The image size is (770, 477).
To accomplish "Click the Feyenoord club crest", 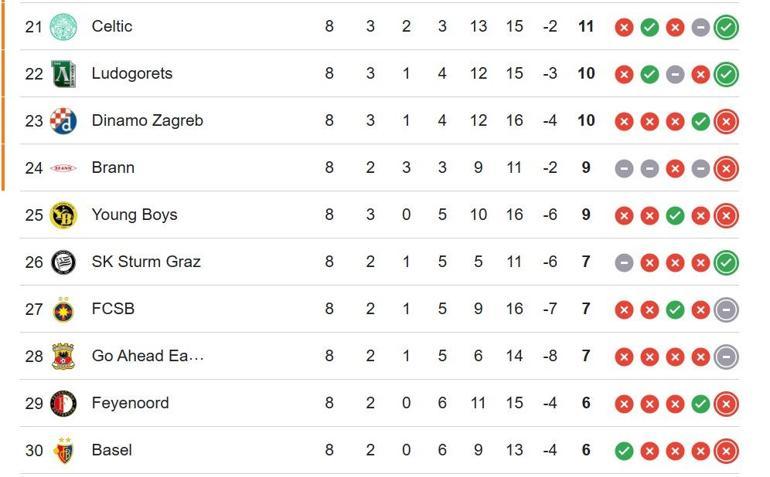I will (x=63, y=403).
